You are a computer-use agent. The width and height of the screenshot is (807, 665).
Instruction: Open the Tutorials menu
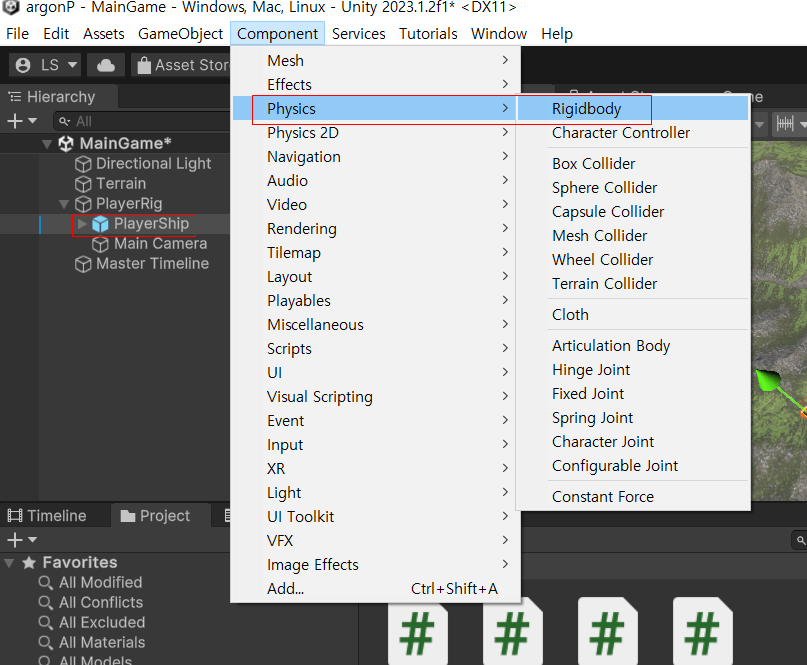[x=428, y=34]
